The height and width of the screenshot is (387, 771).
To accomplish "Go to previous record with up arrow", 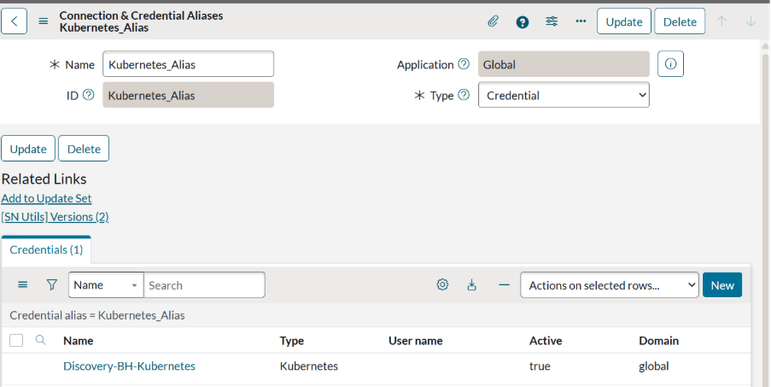I will pyautogui.click(x=721, y=21).
